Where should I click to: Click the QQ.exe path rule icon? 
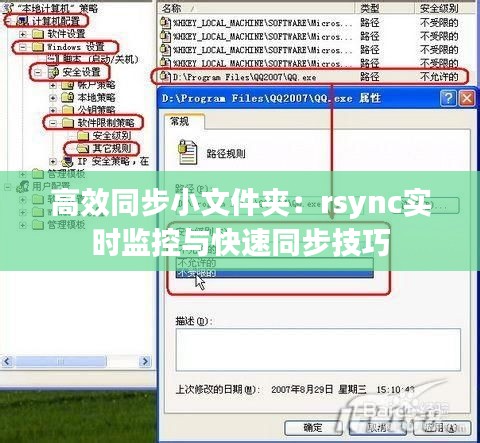pos(165,77)
